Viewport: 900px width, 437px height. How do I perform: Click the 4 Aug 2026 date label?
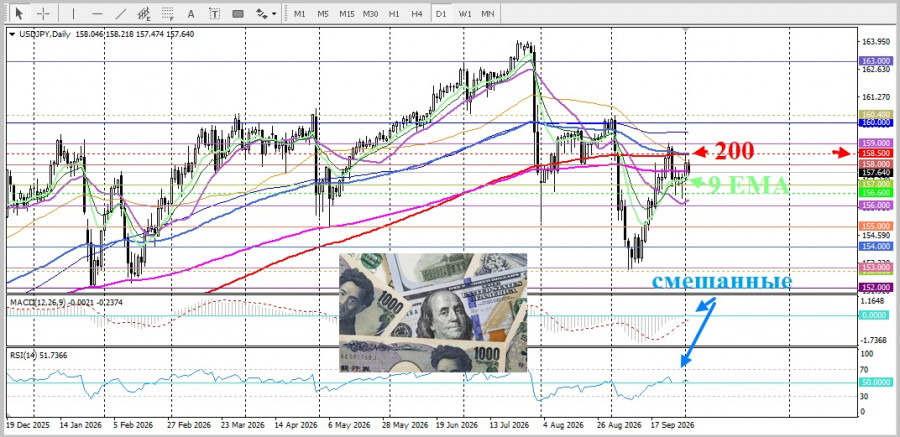563,426
